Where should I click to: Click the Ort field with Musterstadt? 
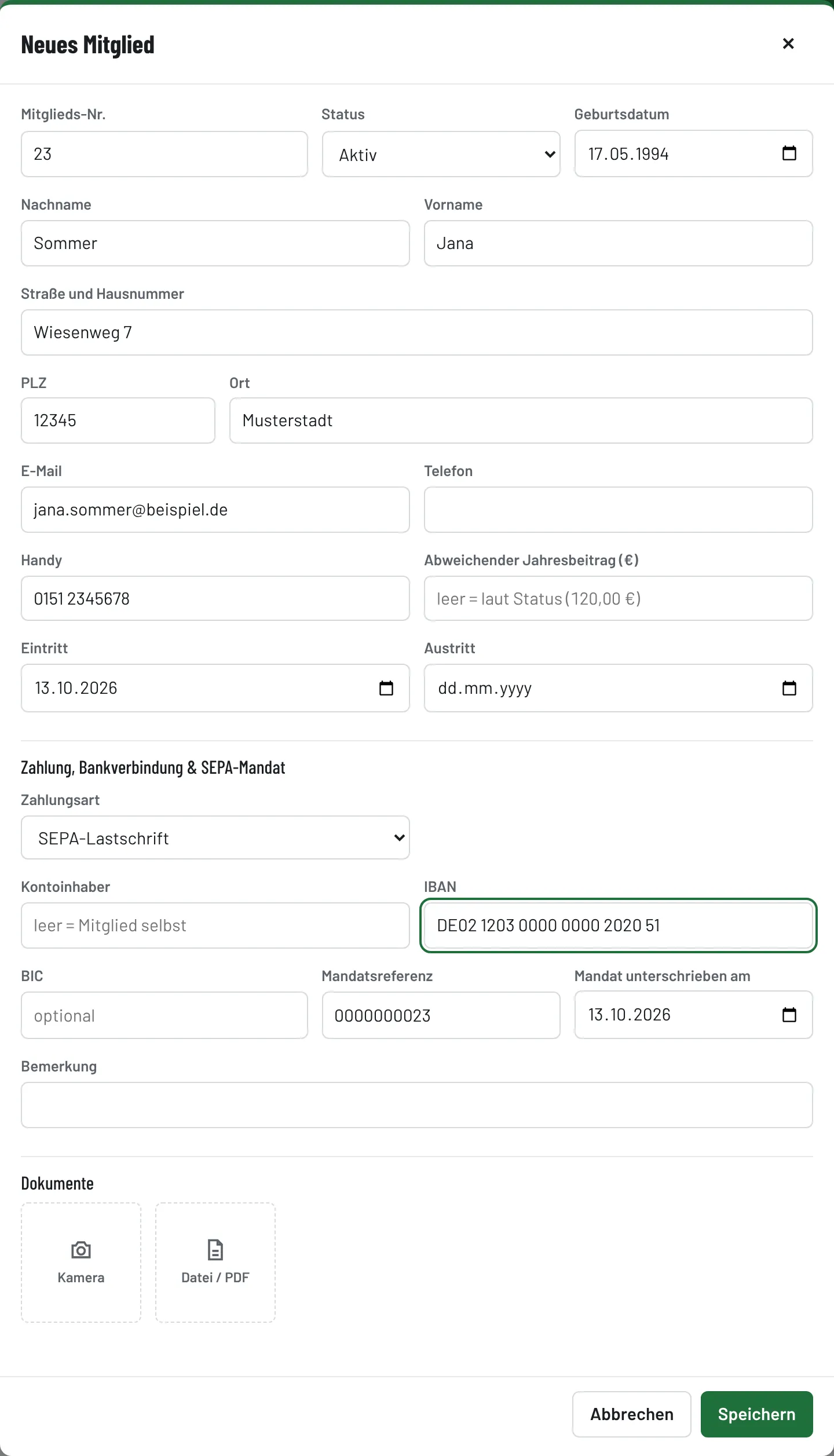coord(521,420)
